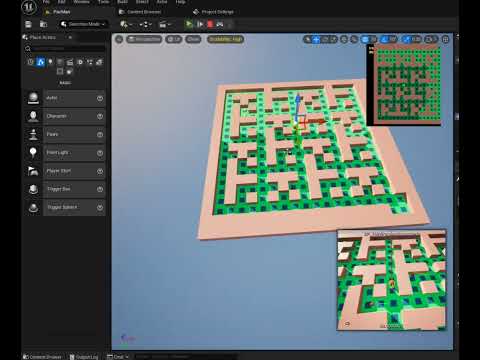Image resolution: width=480 pixels, height=360 pixels.
Task: Toggle rotation angle snapping in viewport toolbar
Action: [385, 39]
